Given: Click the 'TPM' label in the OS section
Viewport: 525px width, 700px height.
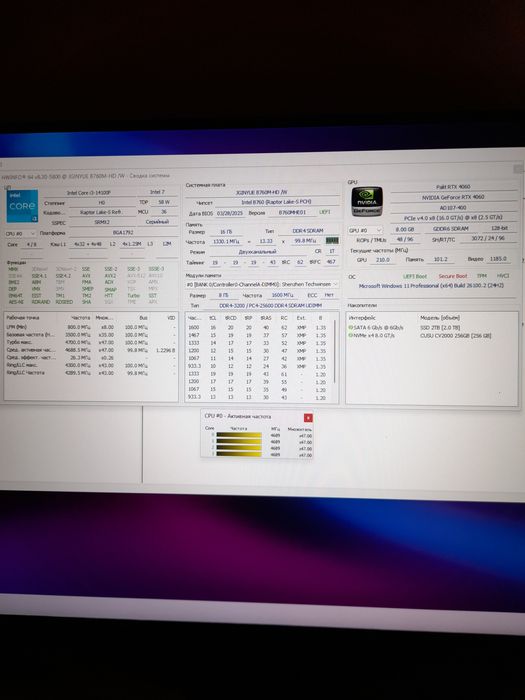Looking at the screenshot, I should (481, 276).
